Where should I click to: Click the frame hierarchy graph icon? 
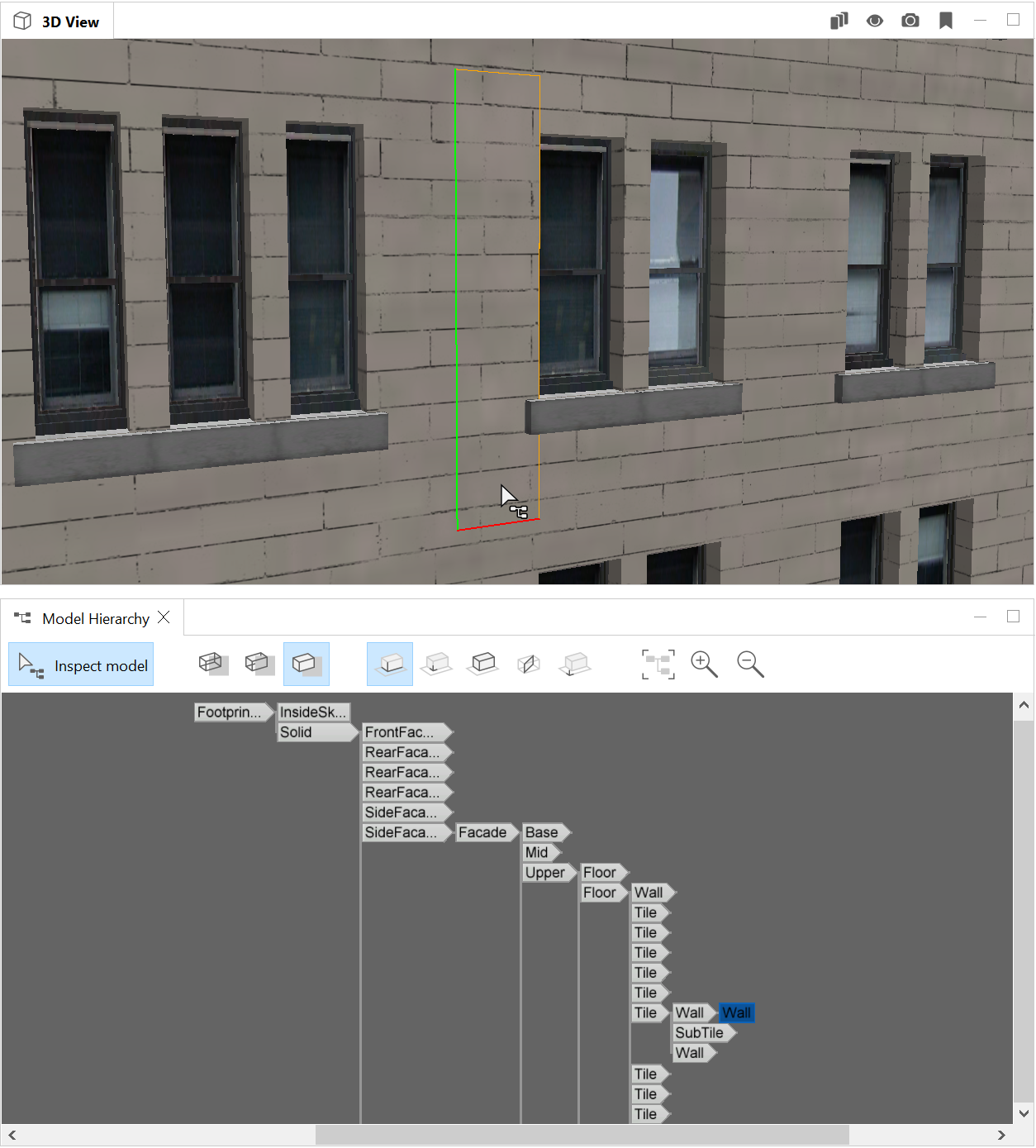coord(658,664)
